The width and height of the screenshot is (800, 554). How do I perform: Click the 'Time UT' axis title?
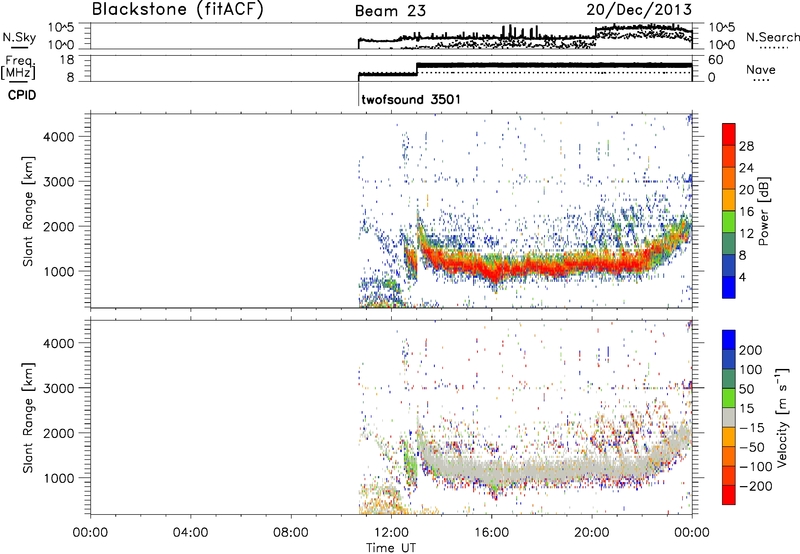tap(391, 547)
